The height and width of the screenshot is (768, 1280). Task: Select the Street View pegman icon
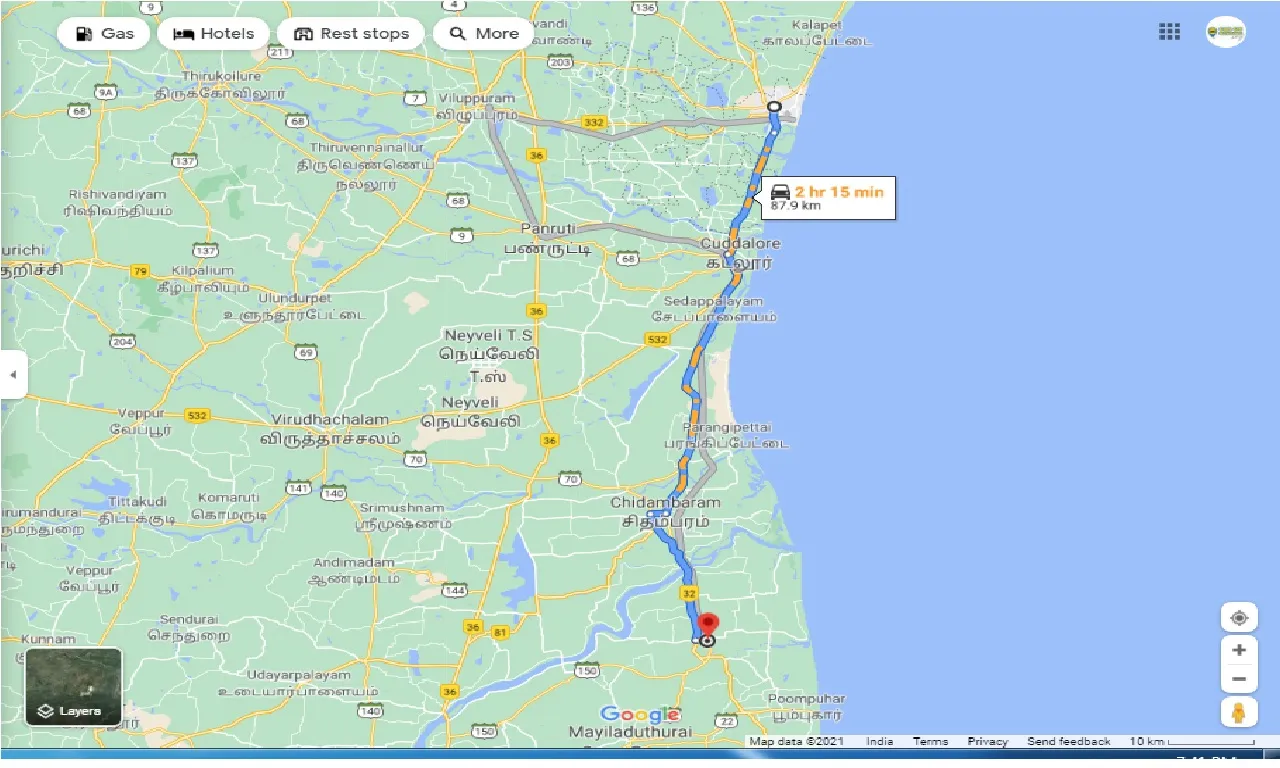pyautogui.click(x=1239, y=712)
